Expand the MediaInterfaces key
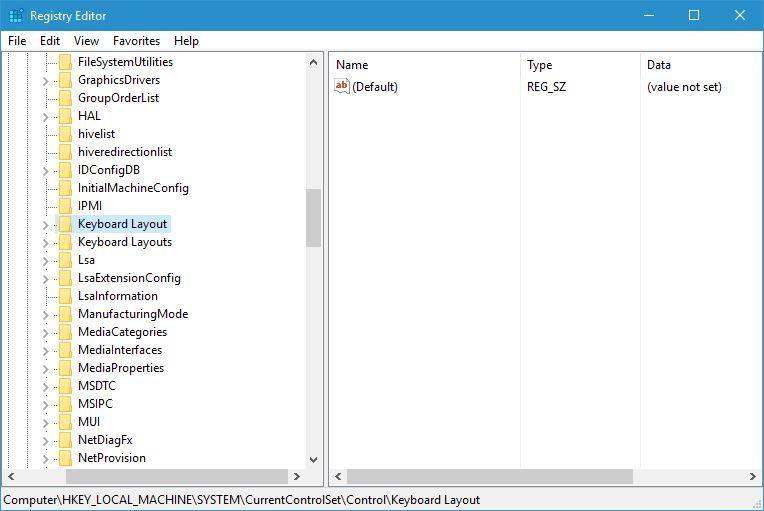This screenshot has width=764, height=511. 45,351
